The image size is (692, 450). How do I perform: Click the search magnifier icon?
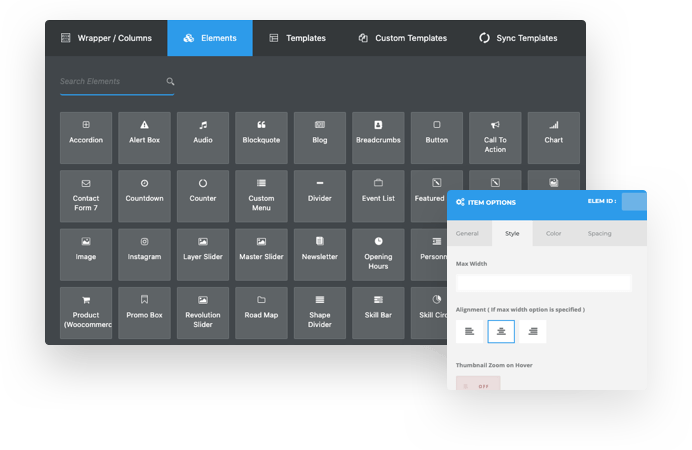click(x=170, y=82)
